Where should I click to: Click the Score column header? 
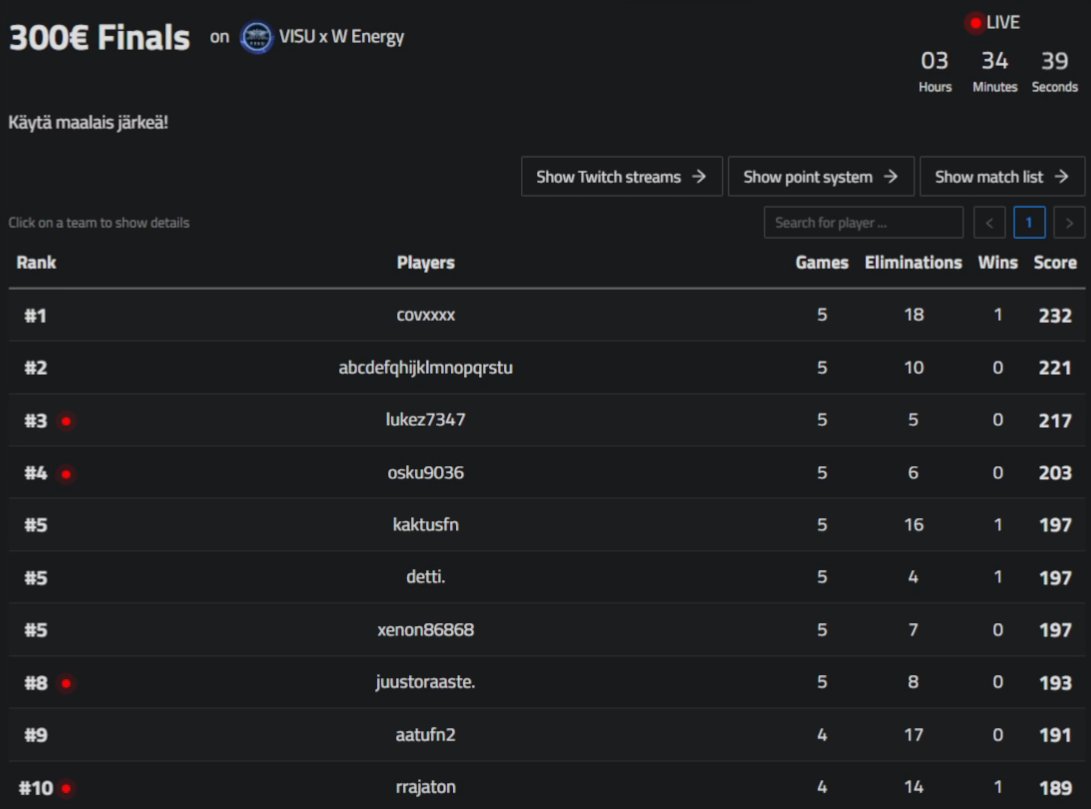(x=1055, y=262)
